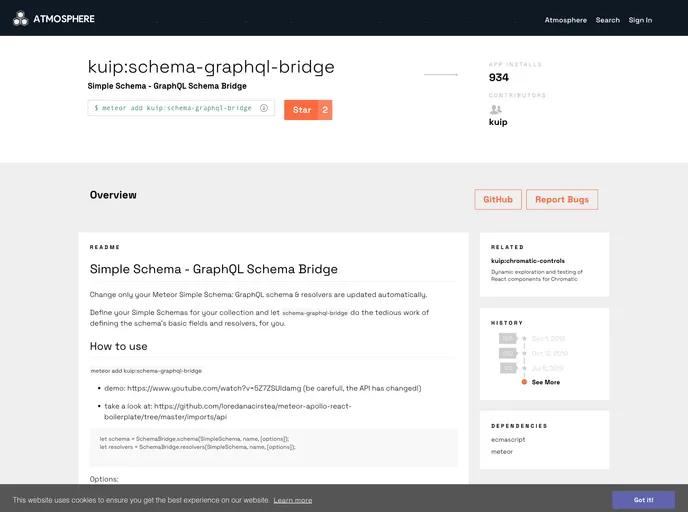
Task: Click the contributors people icon
Action: tap(495, 109)
